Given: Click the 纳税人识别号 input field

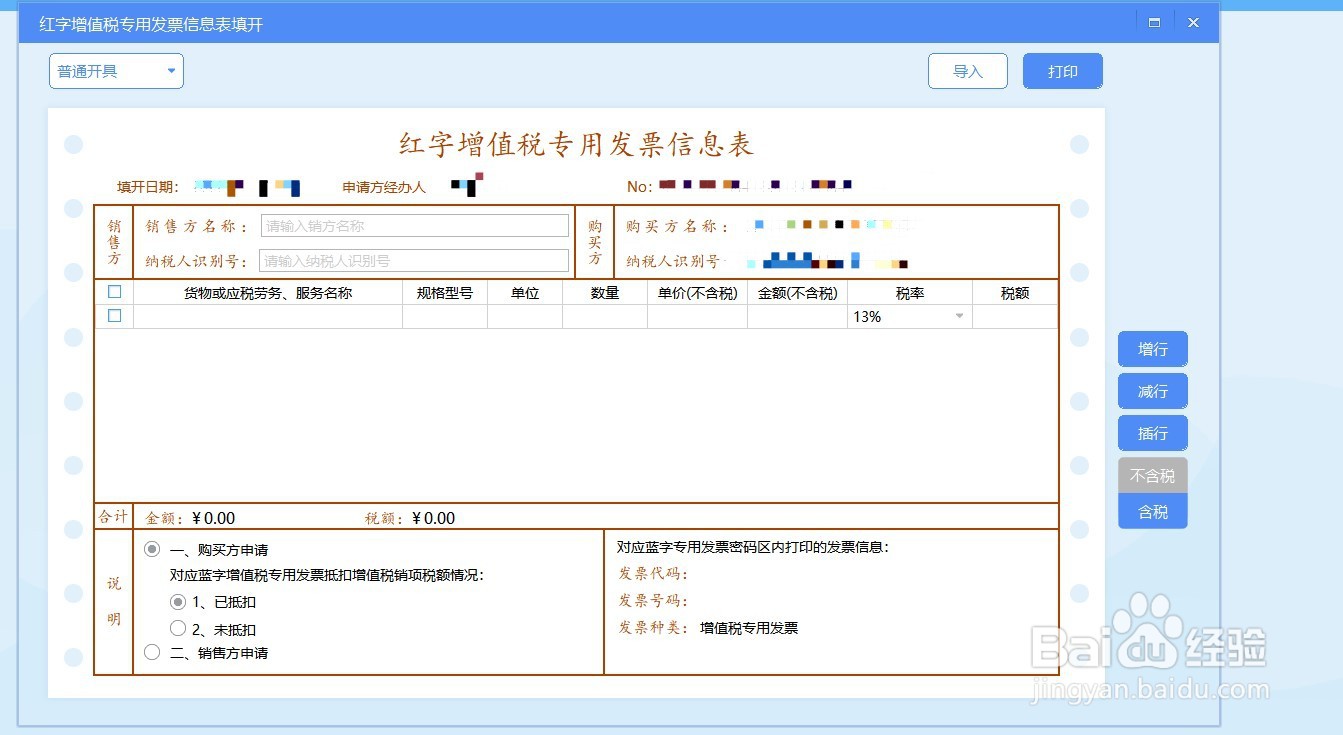Looking at the screenshot, I should coord(413,260).
